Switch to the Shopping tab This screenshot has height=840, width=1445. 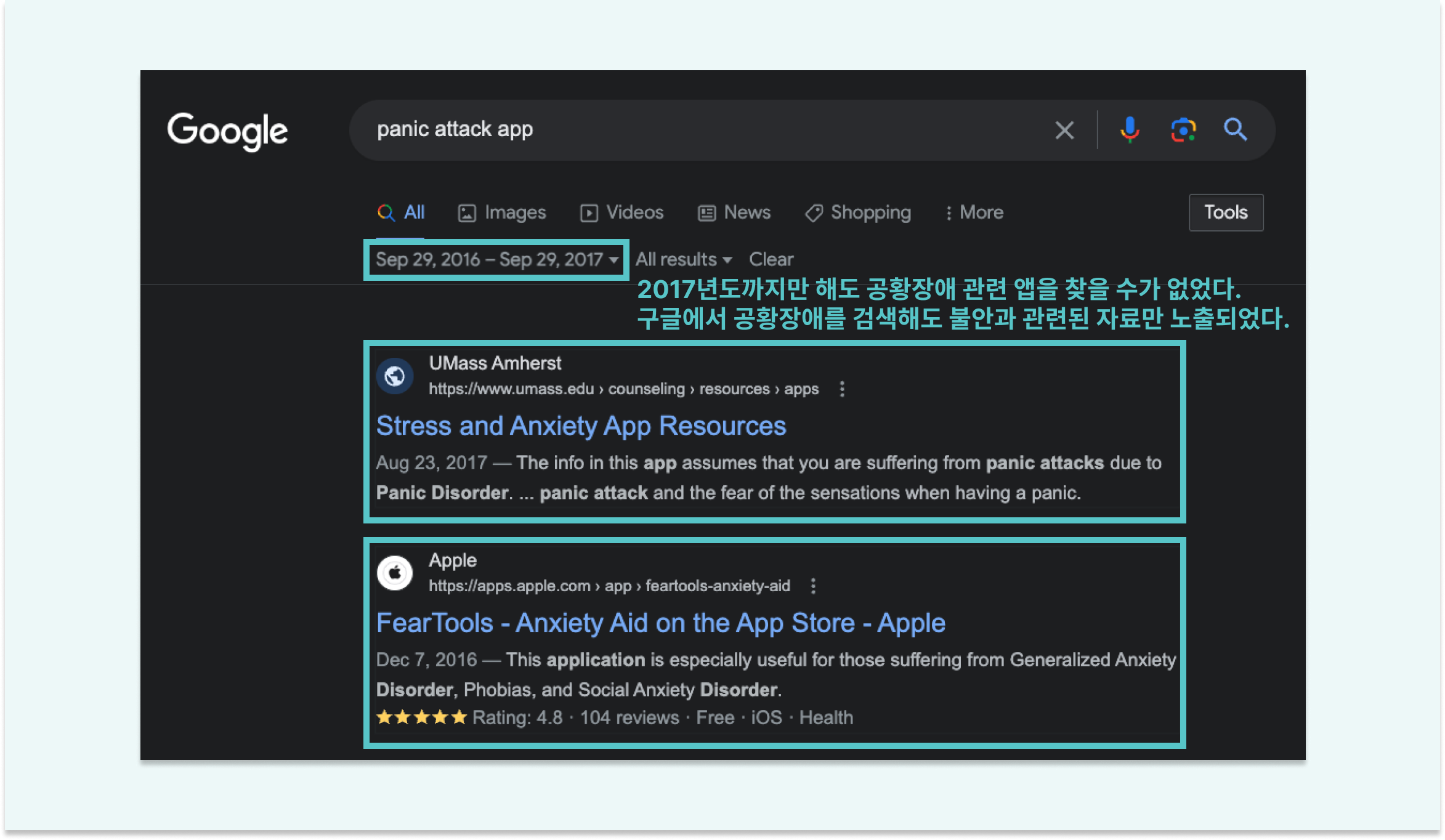tap(858, 212)
